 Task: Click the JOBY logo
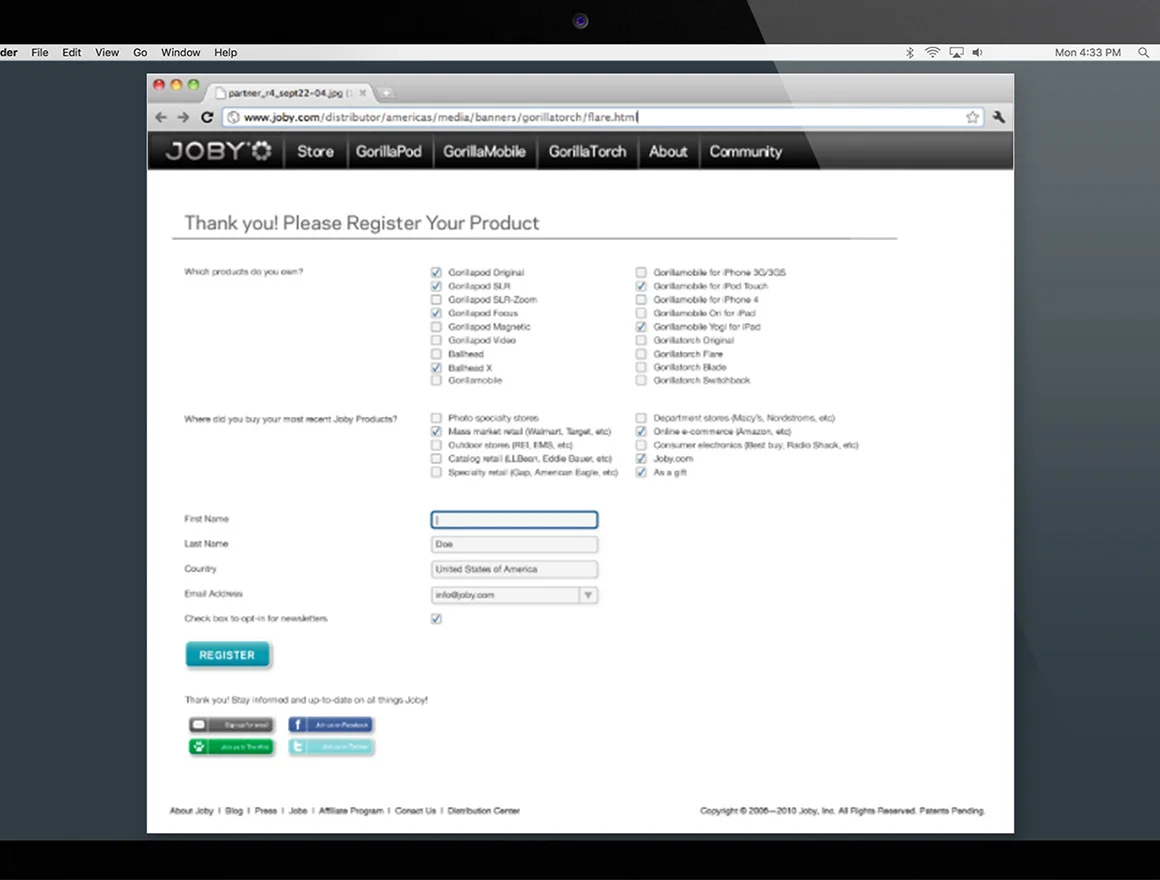point(218,151)
